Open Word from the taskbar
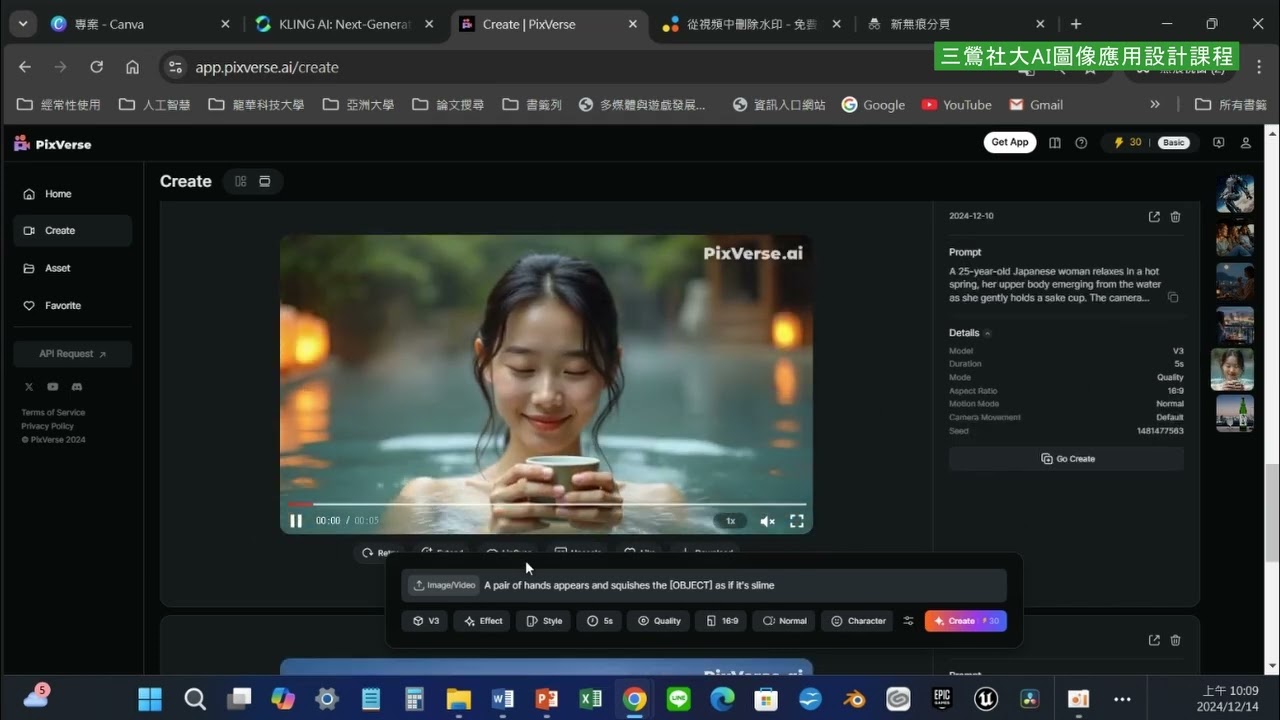The image size is (1280, 720). tap(503, 698)
